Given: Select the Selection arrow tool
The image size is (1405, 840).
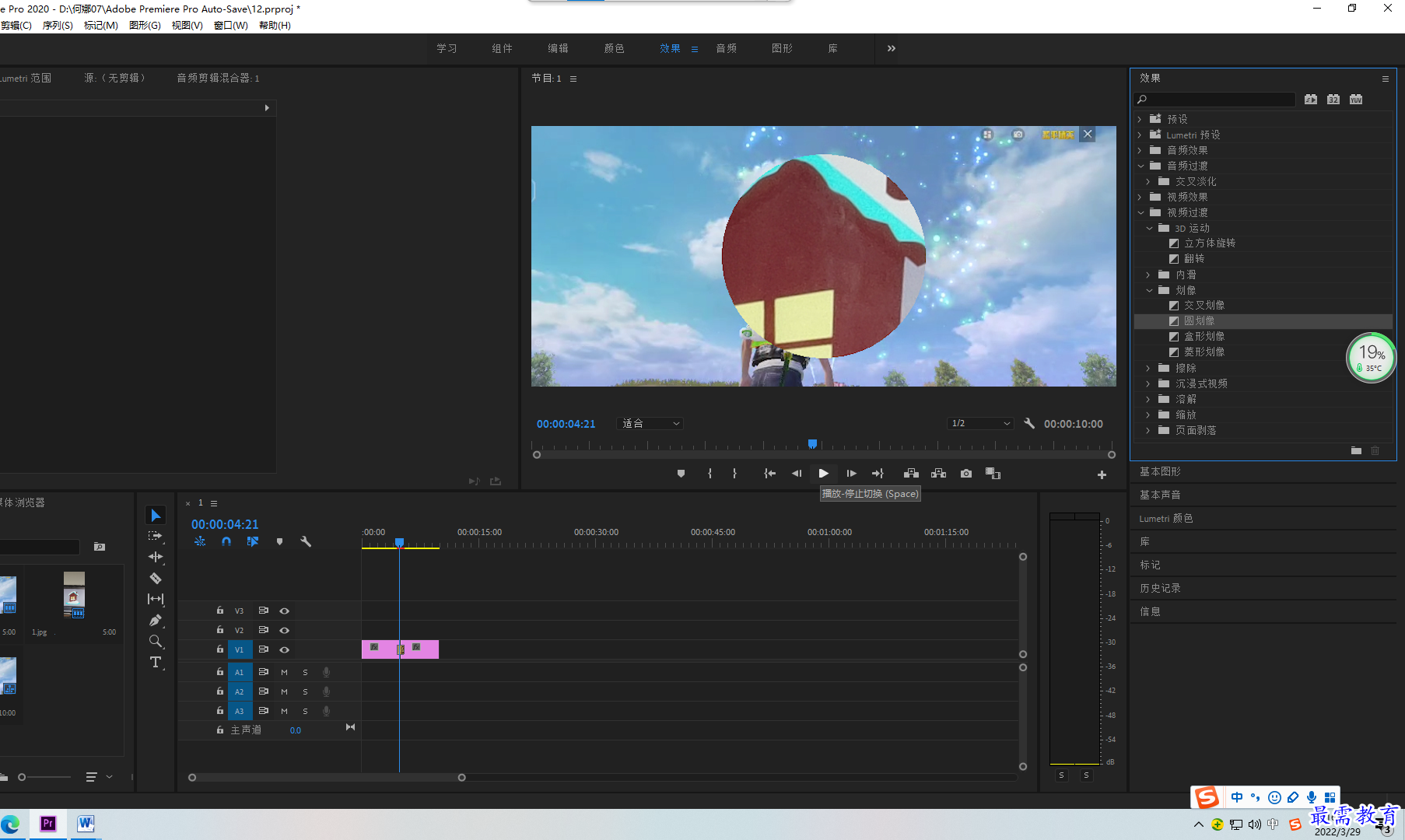Looking at the screenshot, I should [156, 515].
